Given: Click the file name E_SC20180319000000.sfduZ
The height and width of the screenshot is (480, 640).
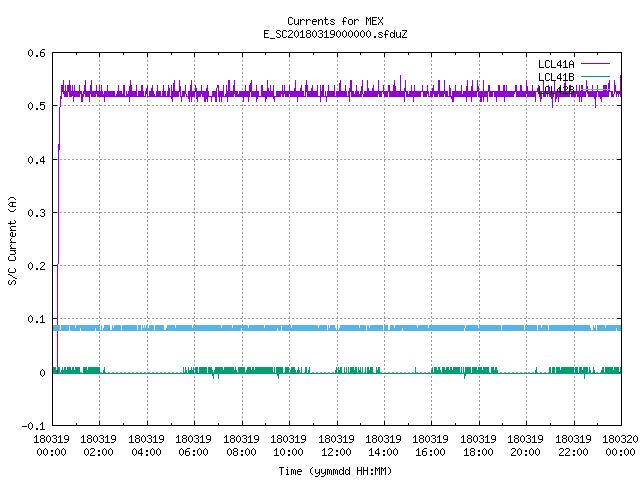Looking at the screenshot, I should coord(335,34).
